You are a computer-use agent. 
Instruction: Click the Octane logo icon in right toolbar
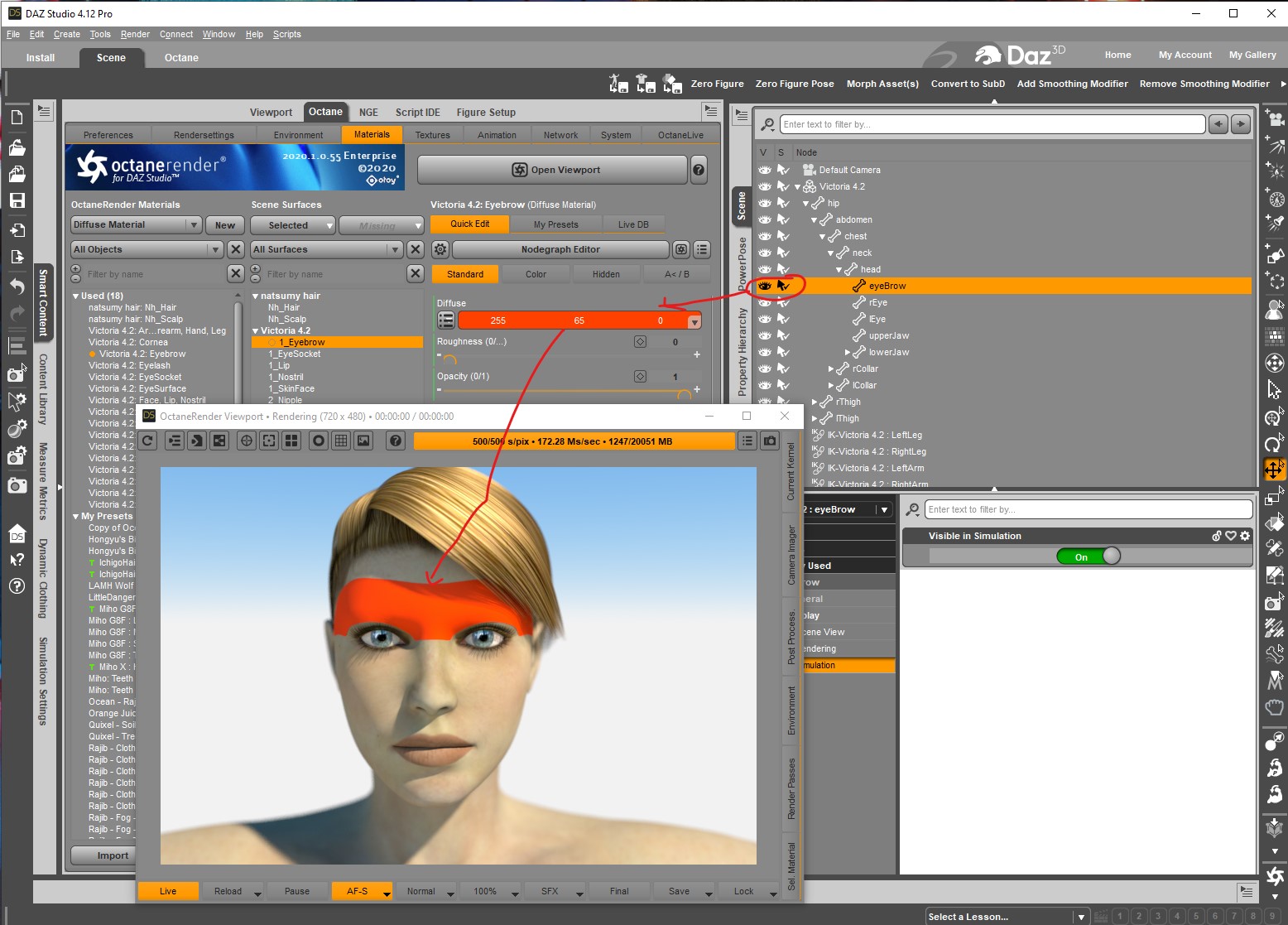pyautogui.click(x=1275, y=876)
